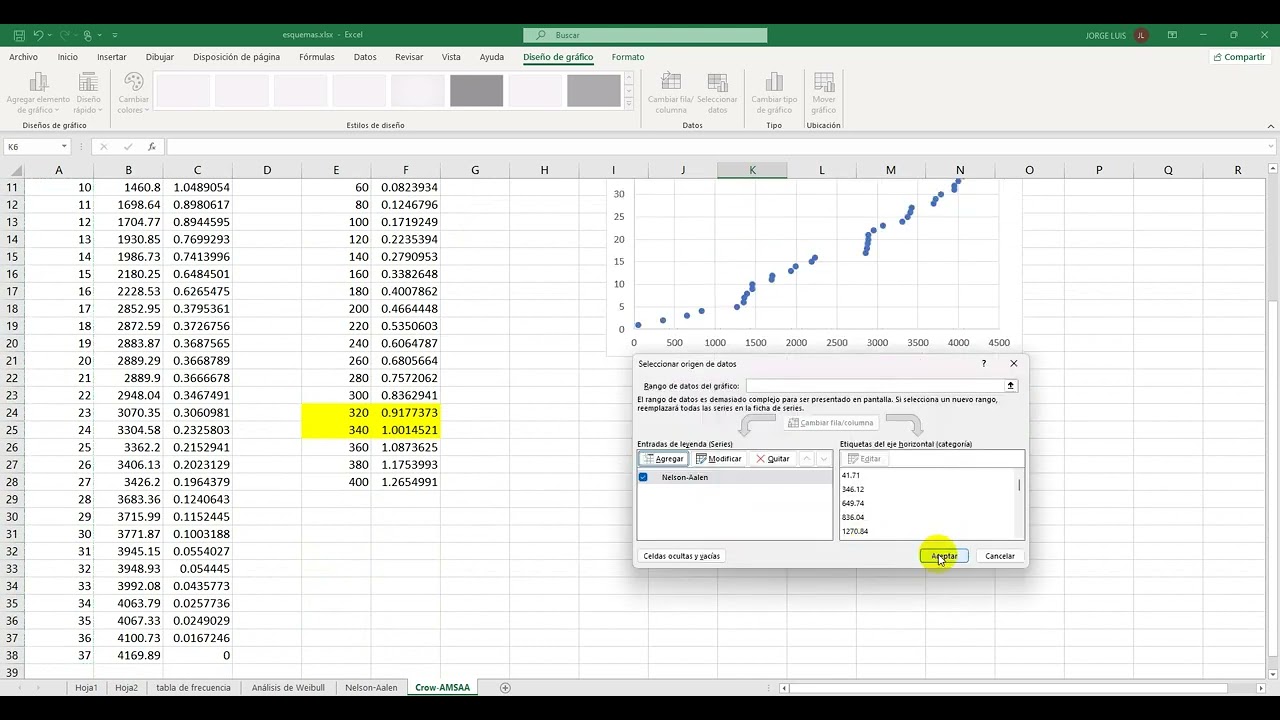Expand the chart styles gallery more arrow

629,104
